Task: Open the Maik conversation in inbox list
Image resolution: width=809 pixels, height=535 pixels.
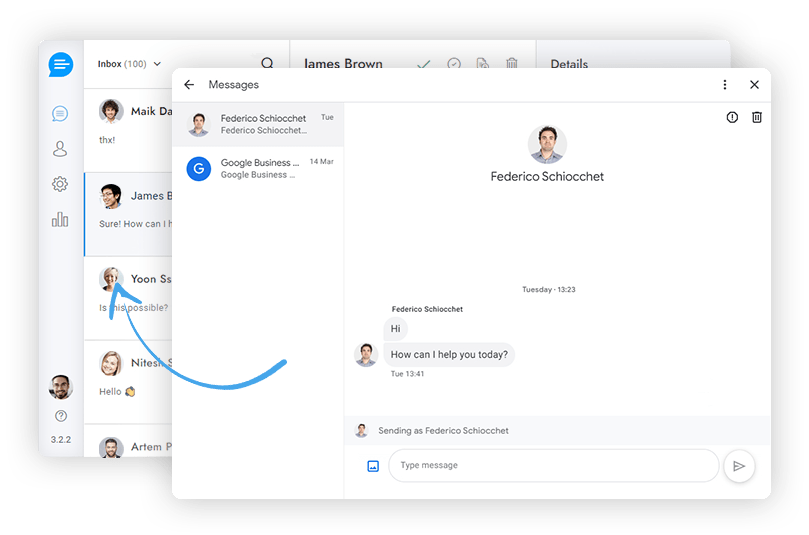Action: [x=128, y=130]
